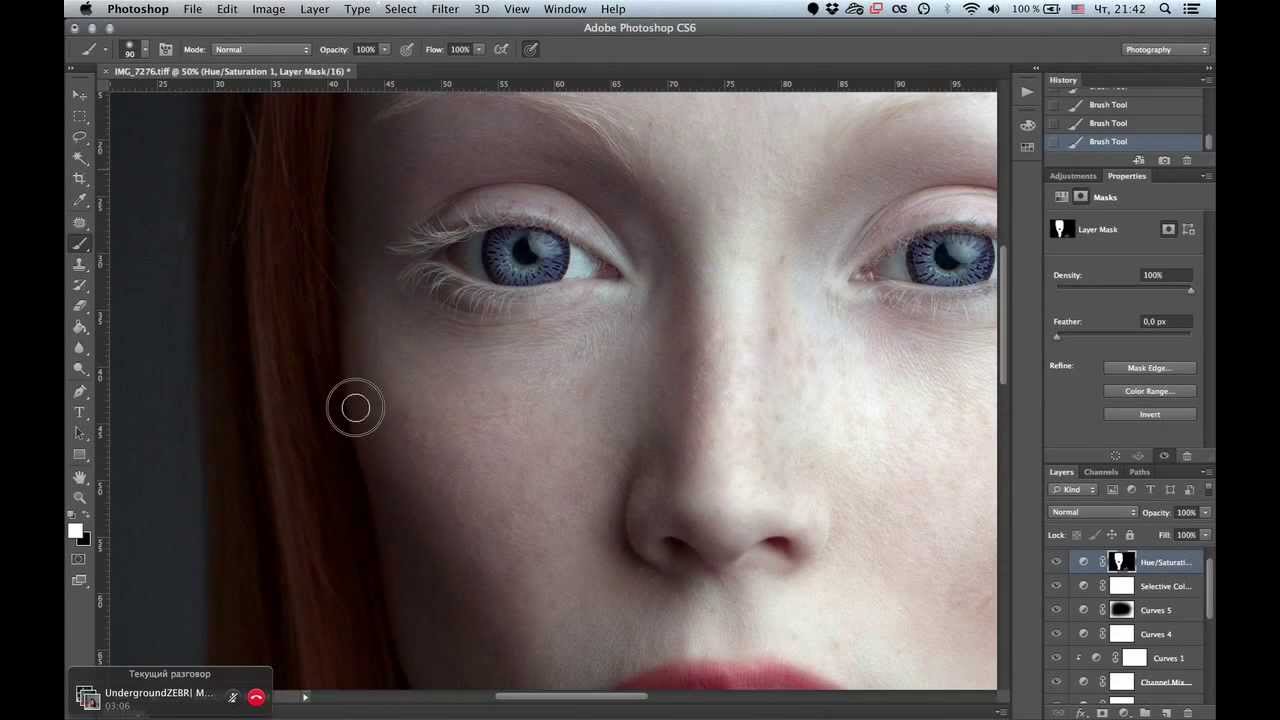Delete the selected layer
Viewport: 1280px width, 720px height.
(1187, 713)
